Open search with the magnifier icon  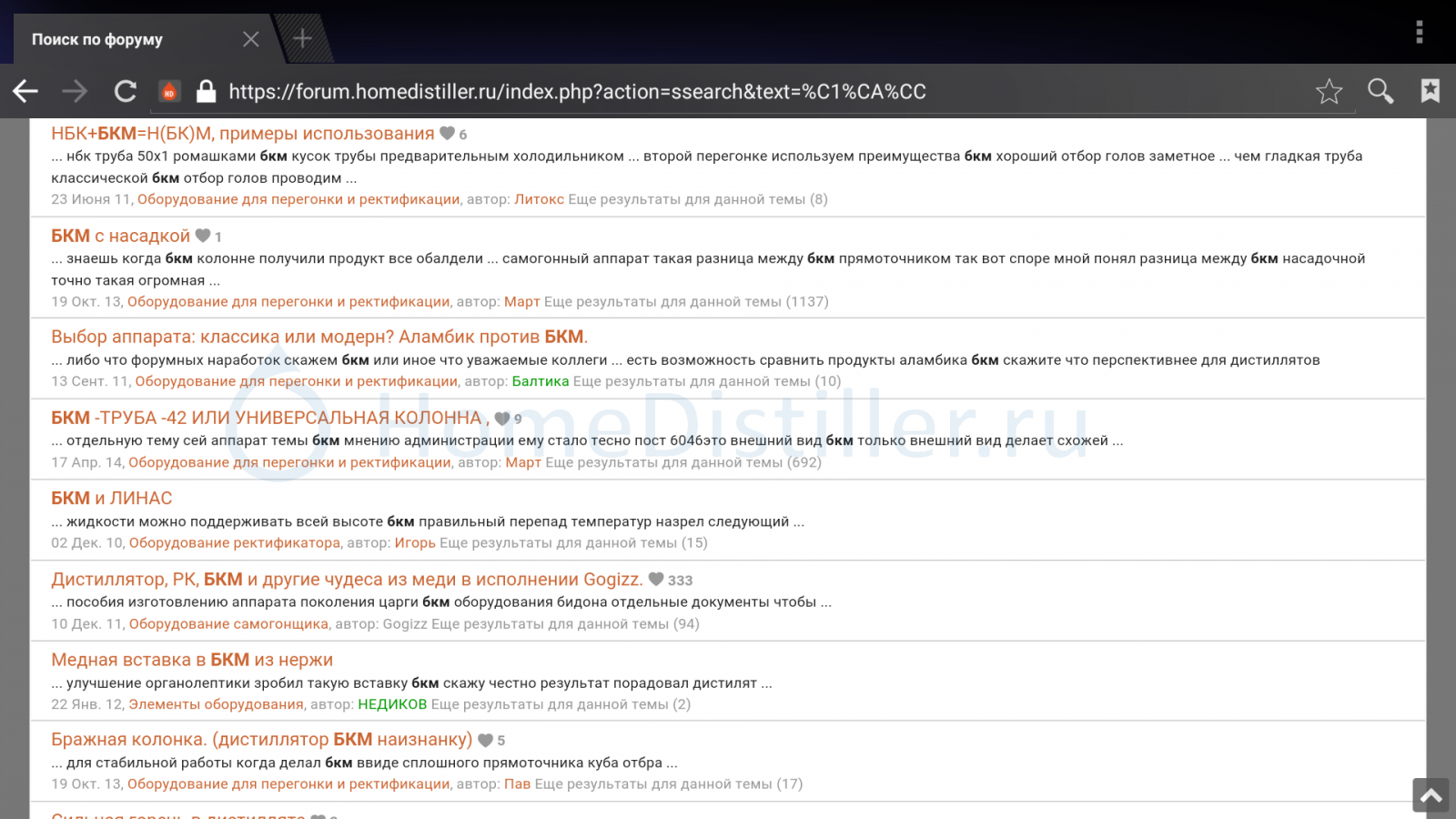[1380, 91]
